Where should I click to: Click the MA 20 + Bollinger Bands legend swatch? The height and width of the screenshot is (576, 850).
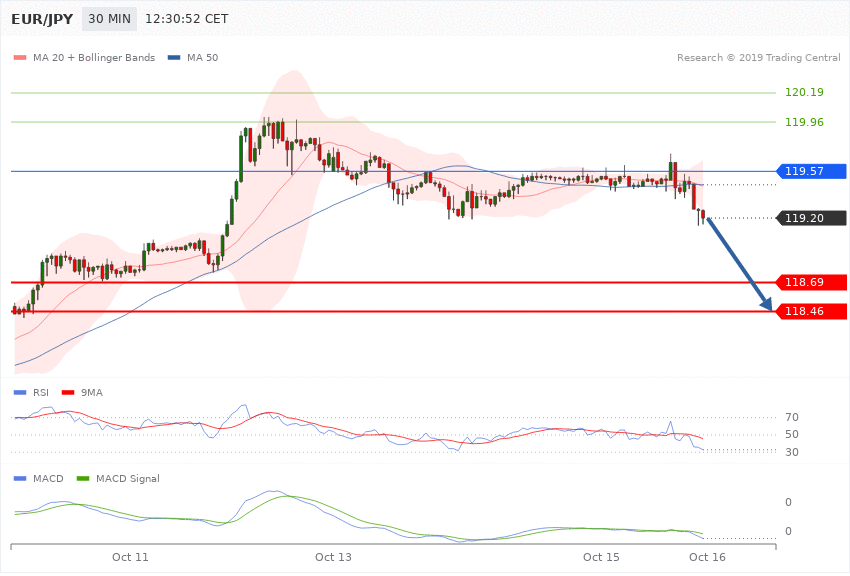tap(20, 57)
